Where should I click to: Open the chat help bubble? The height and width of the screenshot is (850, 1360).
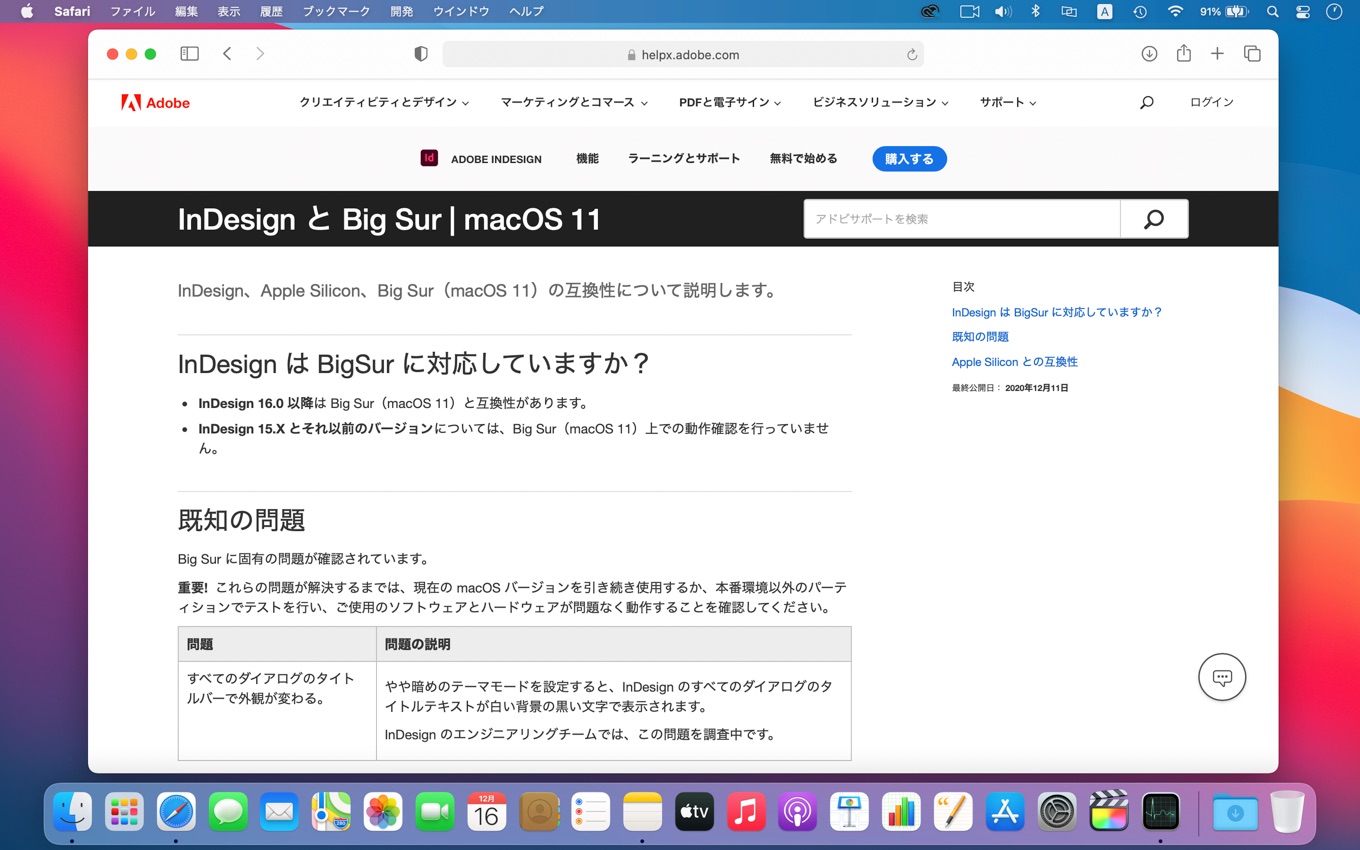[x=1222, y=677]
